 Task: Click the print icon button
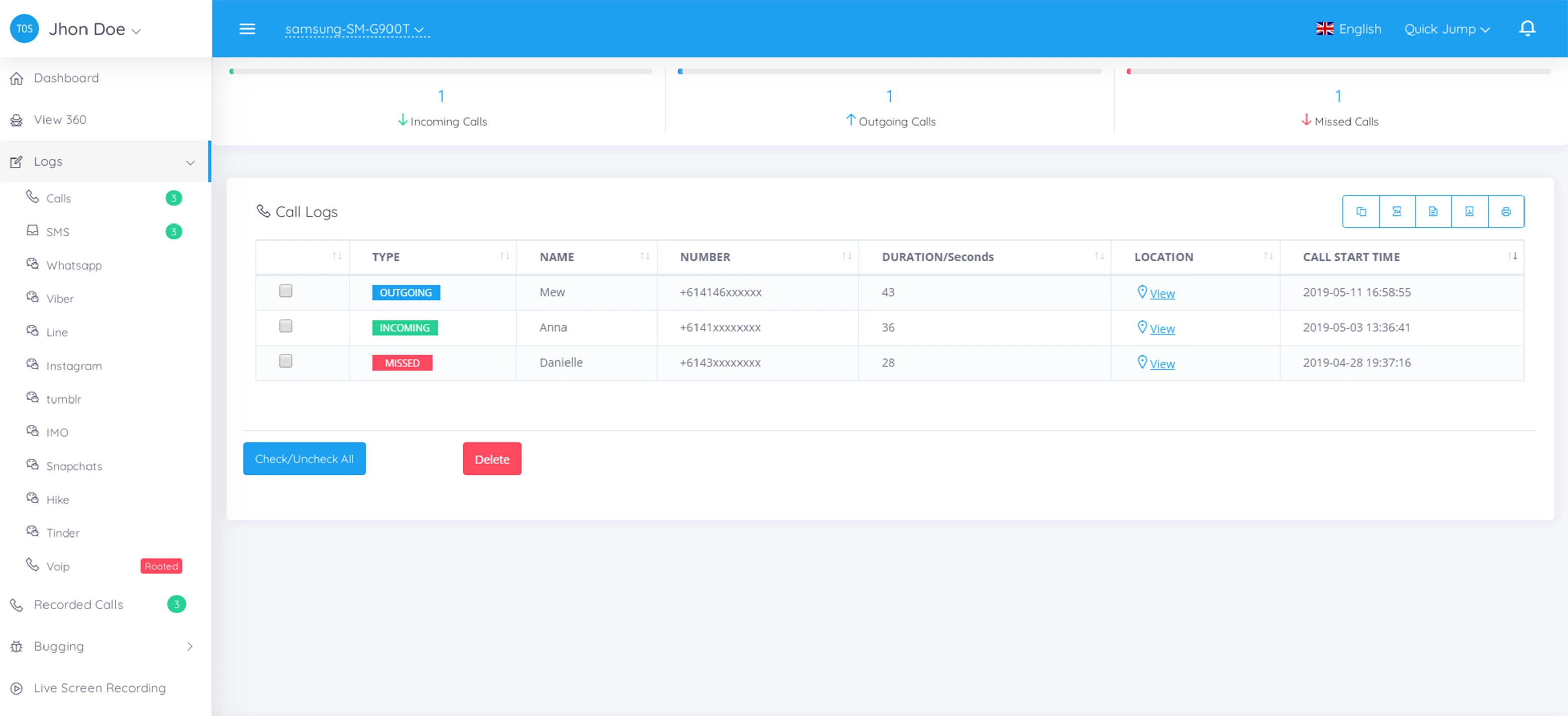point(1505,212)
